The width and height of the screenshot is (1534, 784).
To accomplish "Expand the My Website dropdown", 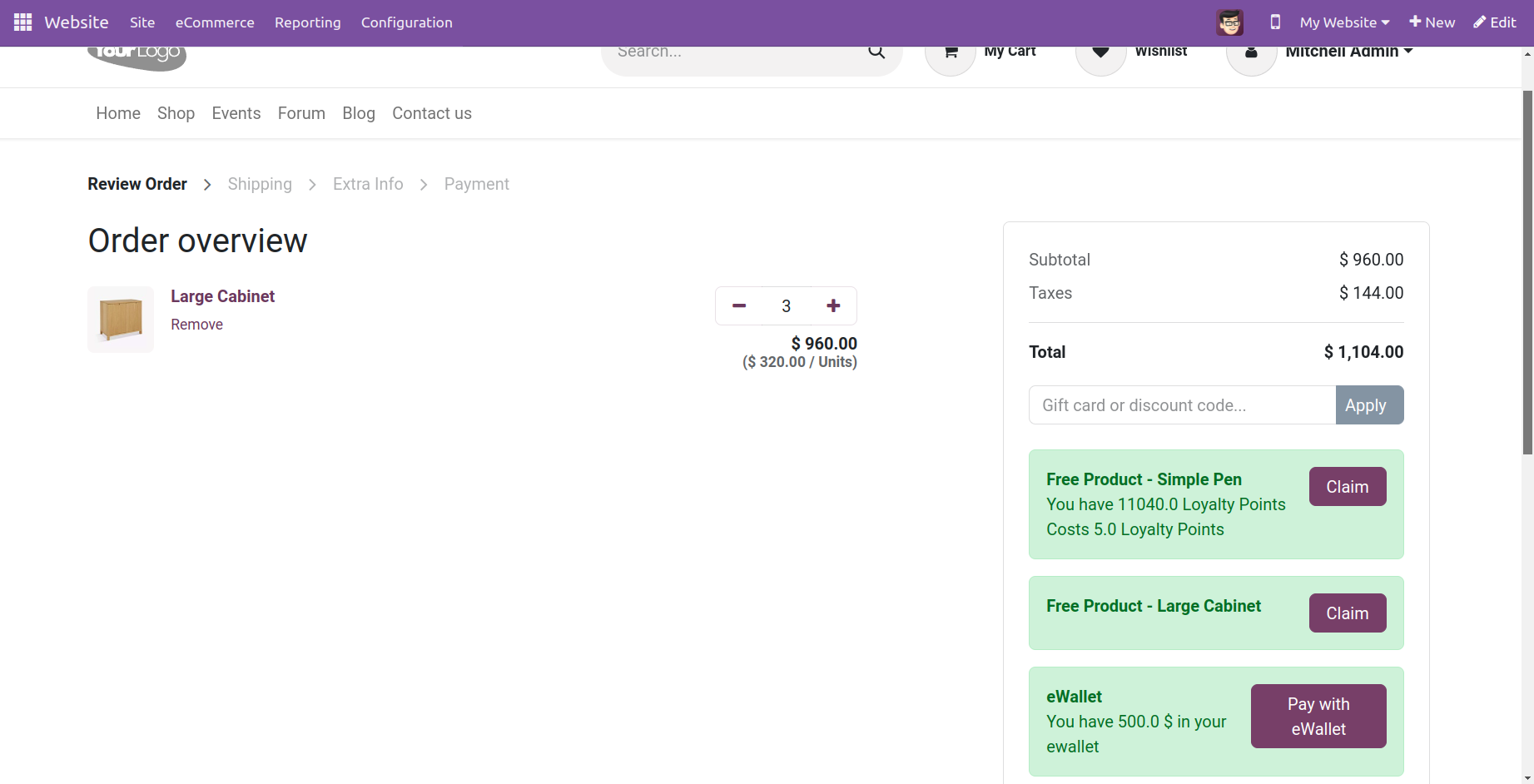I will pyautogui.click(x=1344, y=22).
